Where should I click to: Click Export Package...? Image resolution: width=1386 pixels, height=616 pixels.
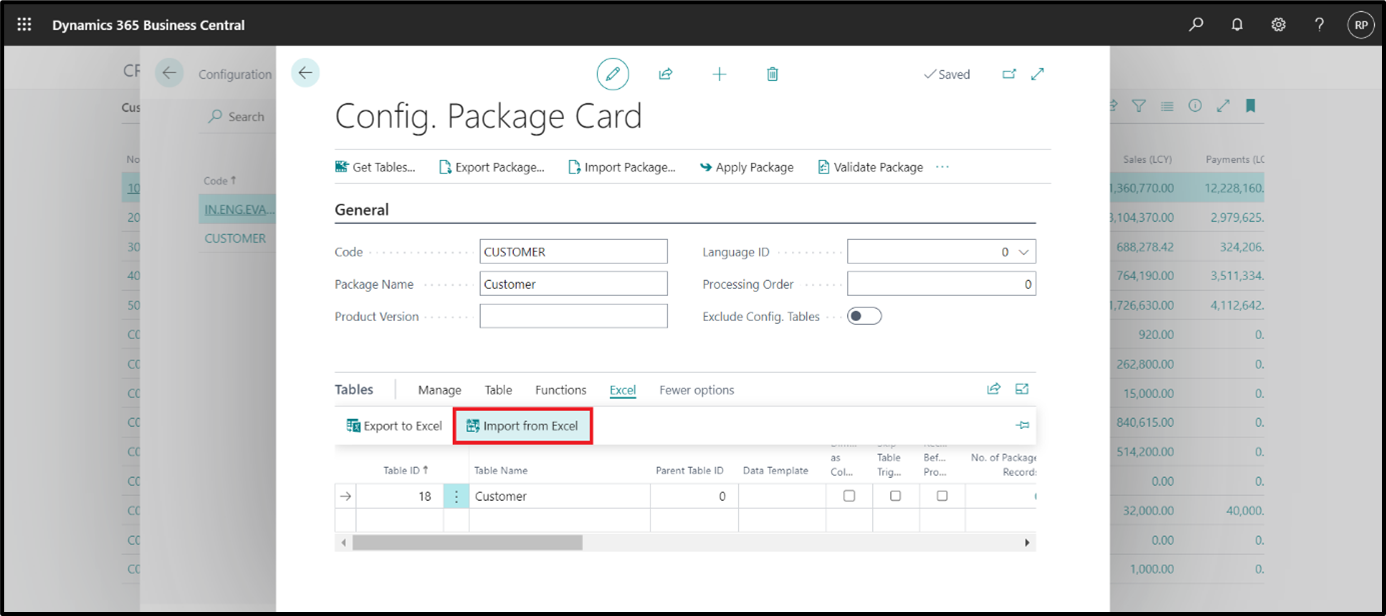point(492,167)
